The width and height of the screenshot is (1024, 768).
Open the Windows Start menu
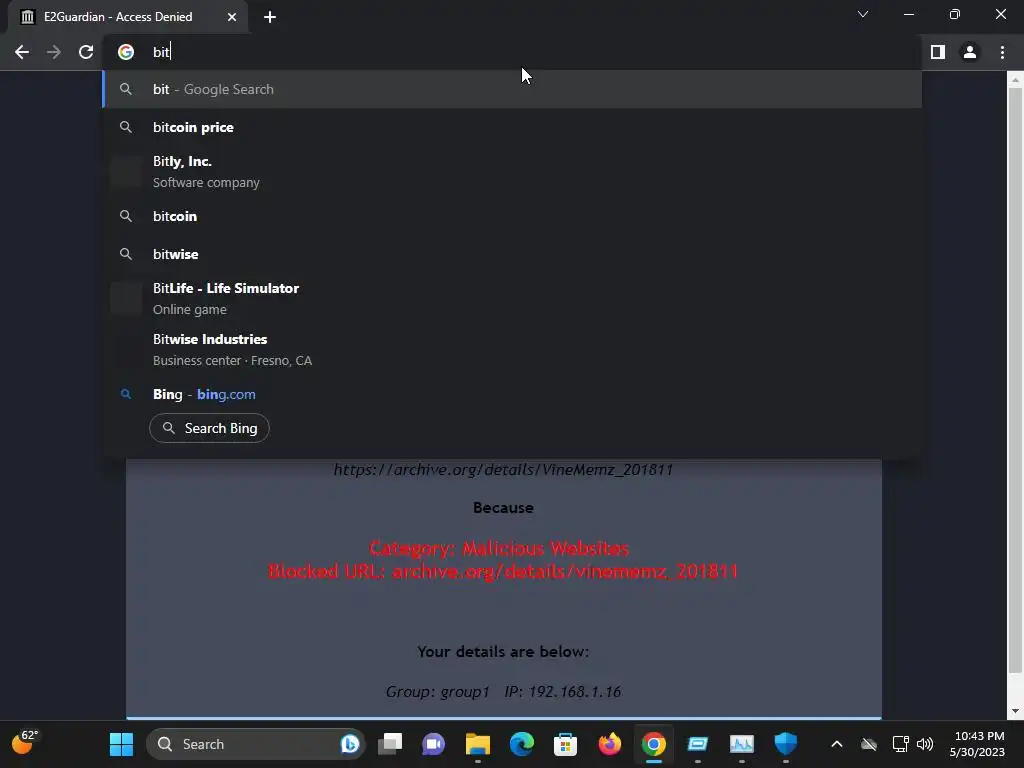pyautogui.click(x=121, y=744)
